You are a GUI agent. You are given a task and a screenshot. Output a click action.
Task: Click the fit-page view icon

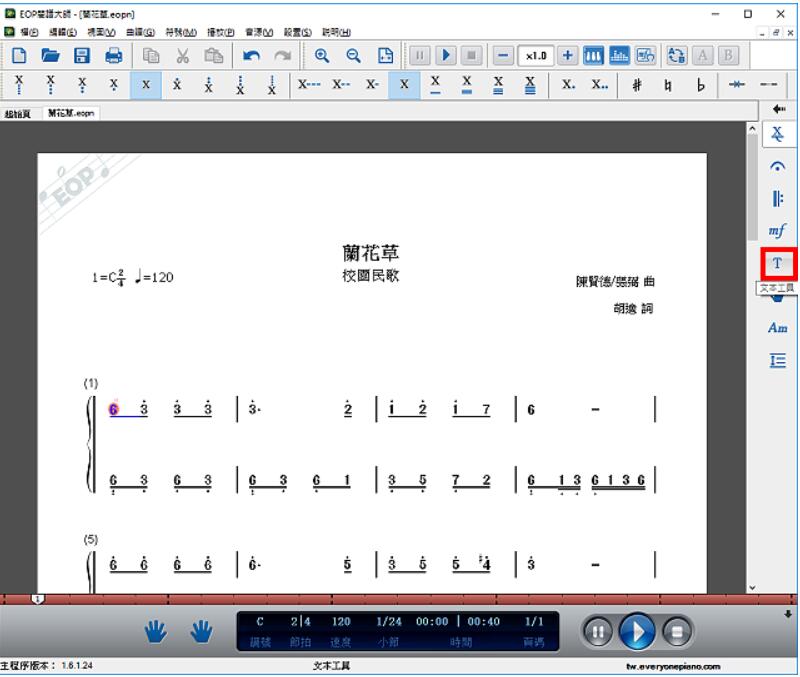pos(385,55)
